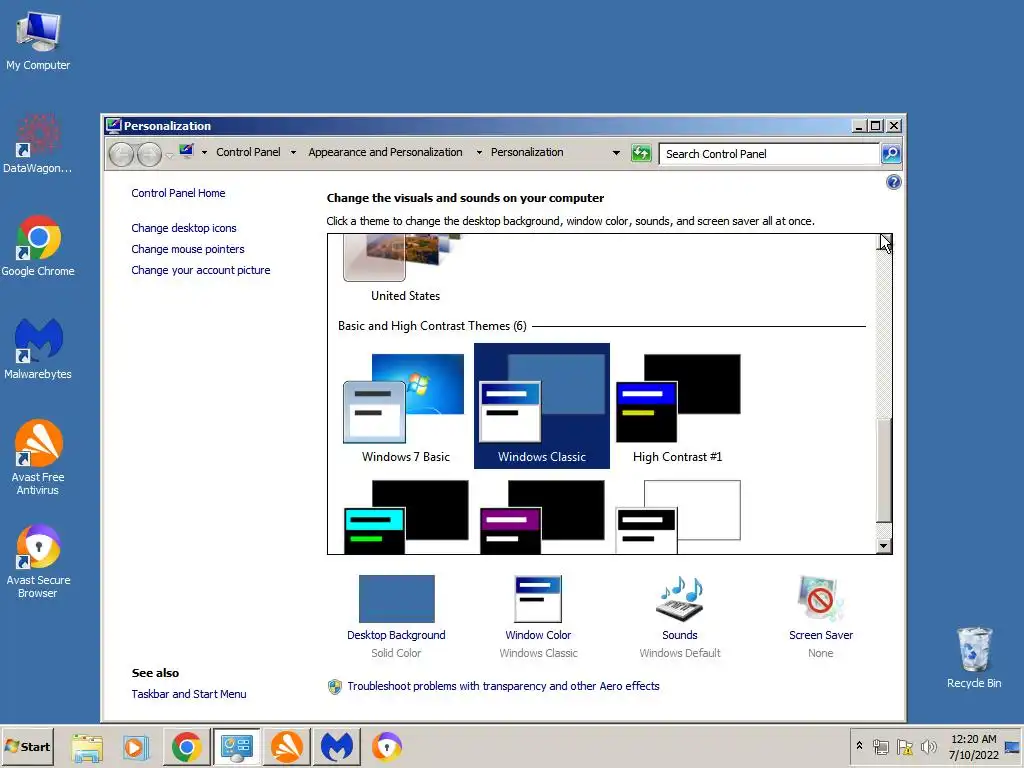1024x768 pixels.
Task: Click the Personalization window title icon
Action: pyautogui.click(x=114, y=125)
